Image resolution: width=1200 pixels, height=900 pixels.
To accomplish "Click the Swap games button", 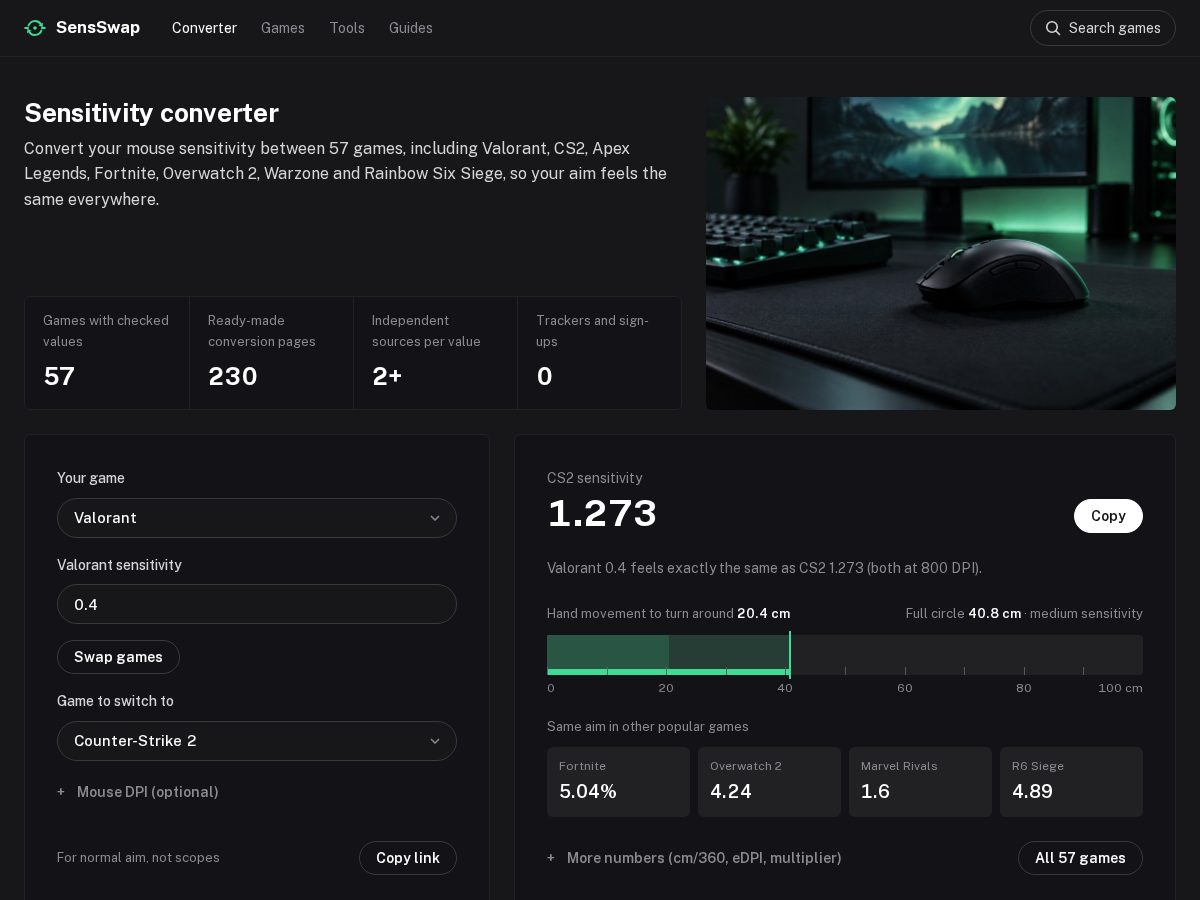I will [x=118, y=657].
